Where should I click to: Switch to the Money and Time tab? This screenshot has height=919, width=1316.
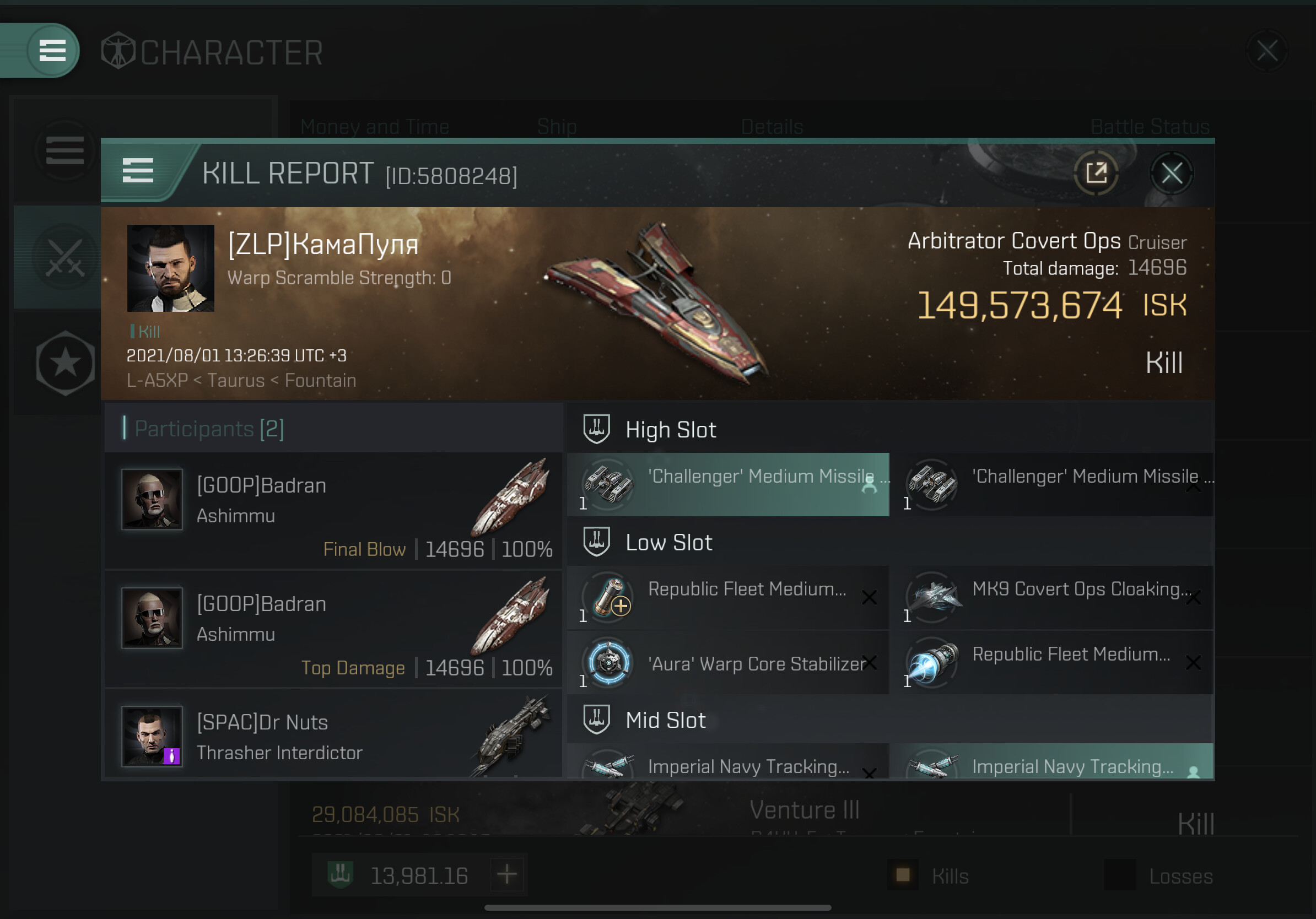point(375,127)
